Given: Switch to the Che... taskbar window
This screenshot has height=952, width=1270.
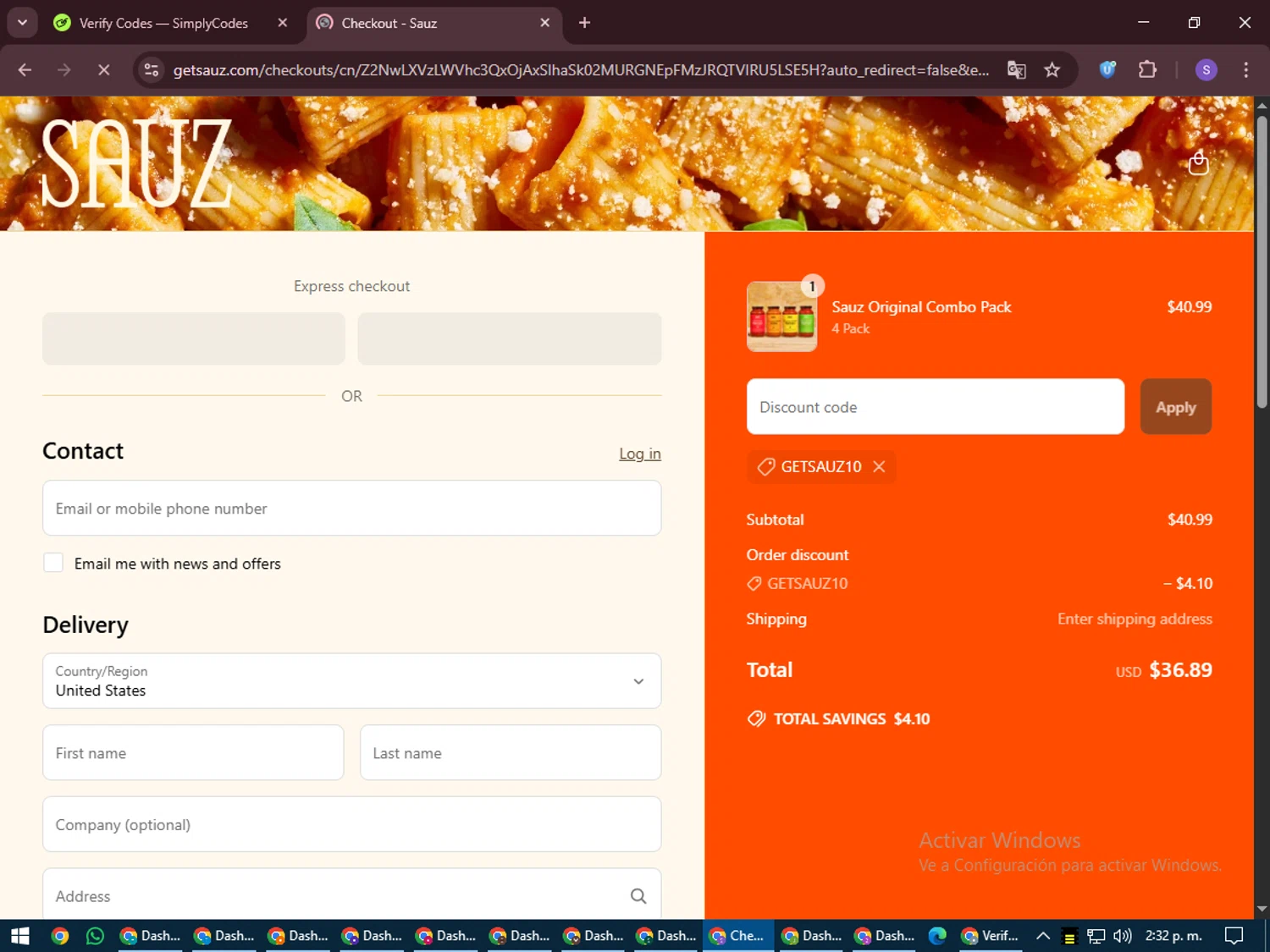Looking at the screenshot, I should [739, 936].
